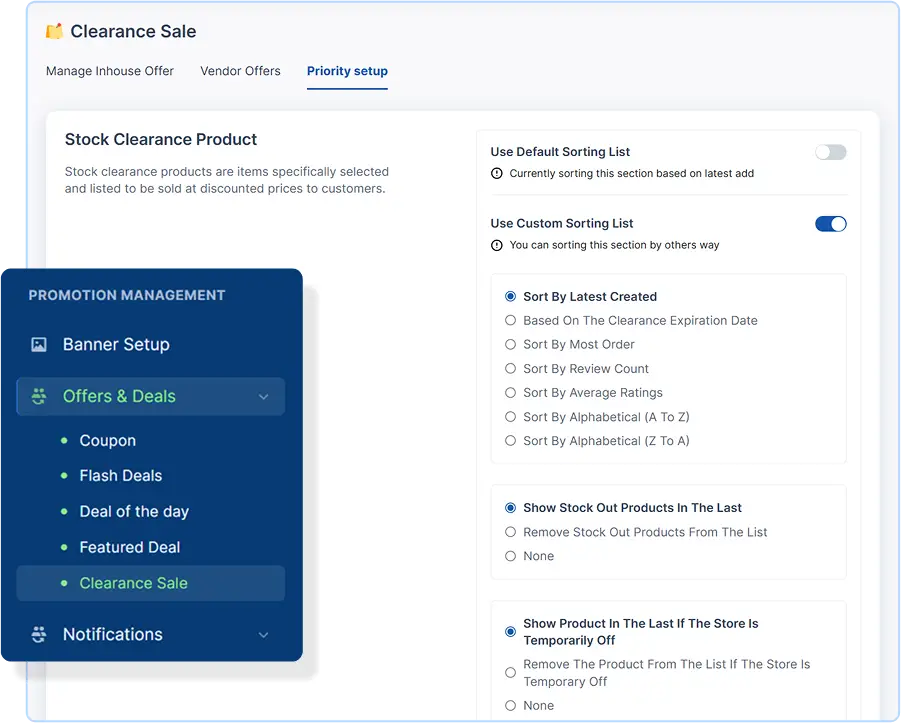This screenshot has height=723, width=901.
Task: Click the info icon beside 'Currently sorting this section'
Action: 497,174
